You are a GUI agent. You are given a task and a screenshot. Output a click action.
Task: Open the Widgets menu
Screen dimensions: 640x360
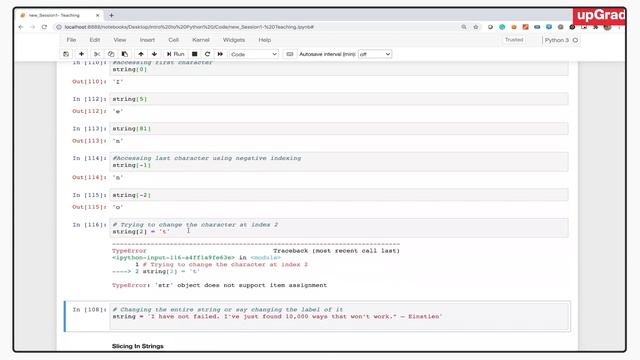pos(234,40)
